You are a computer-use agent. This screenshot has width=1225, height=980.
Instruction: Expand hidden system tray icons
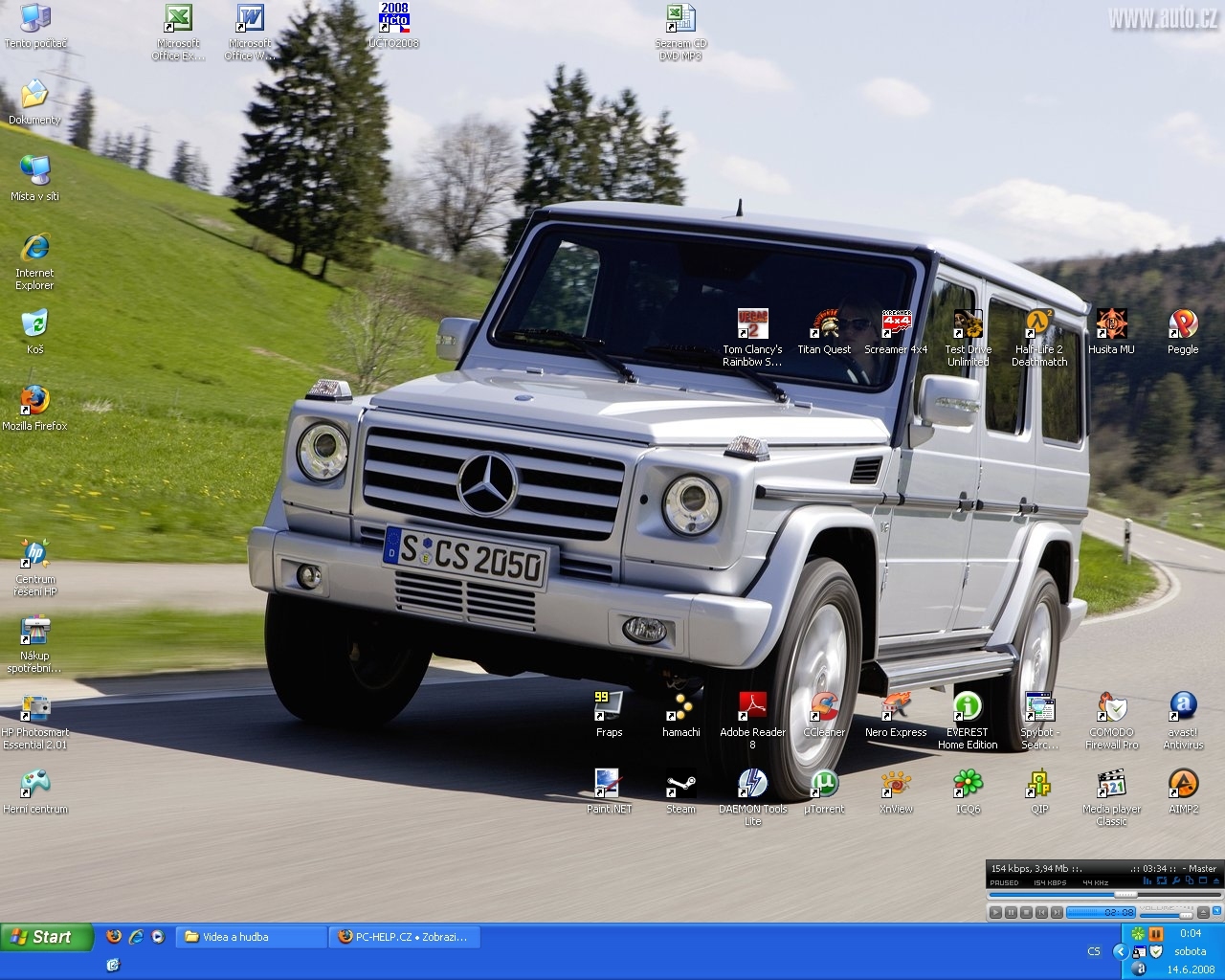(1120, 951)
